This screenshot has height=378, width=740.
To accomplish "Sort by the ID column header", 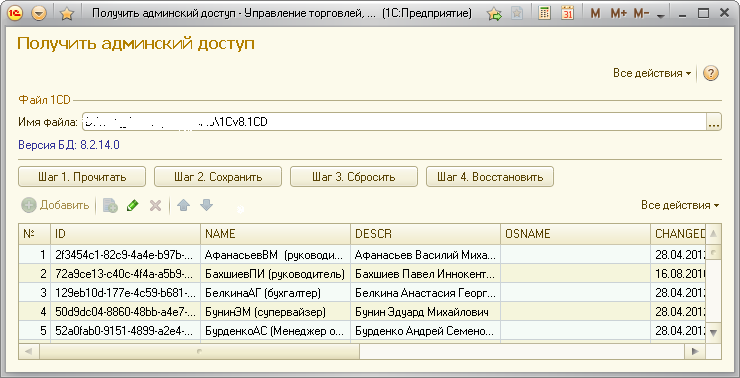I will click(126, 234).
